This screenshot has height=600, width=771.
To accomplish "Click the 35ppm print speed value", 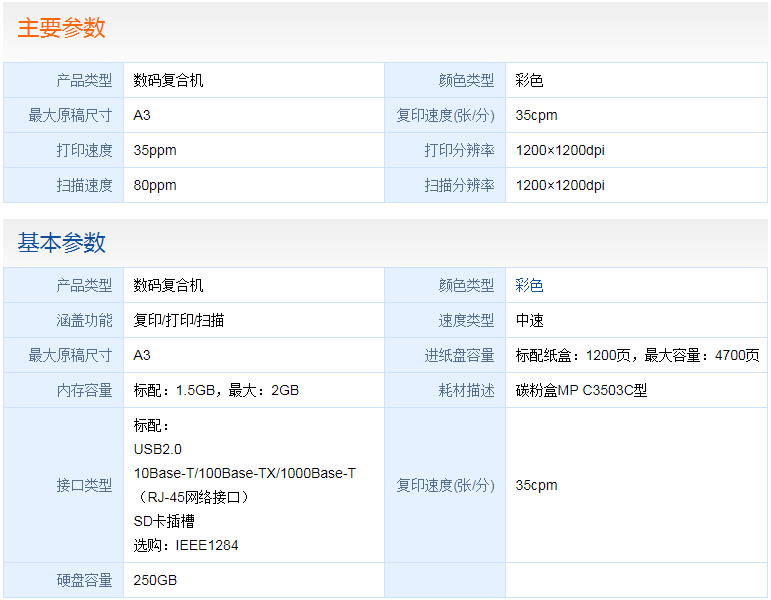I will (155, 150).
